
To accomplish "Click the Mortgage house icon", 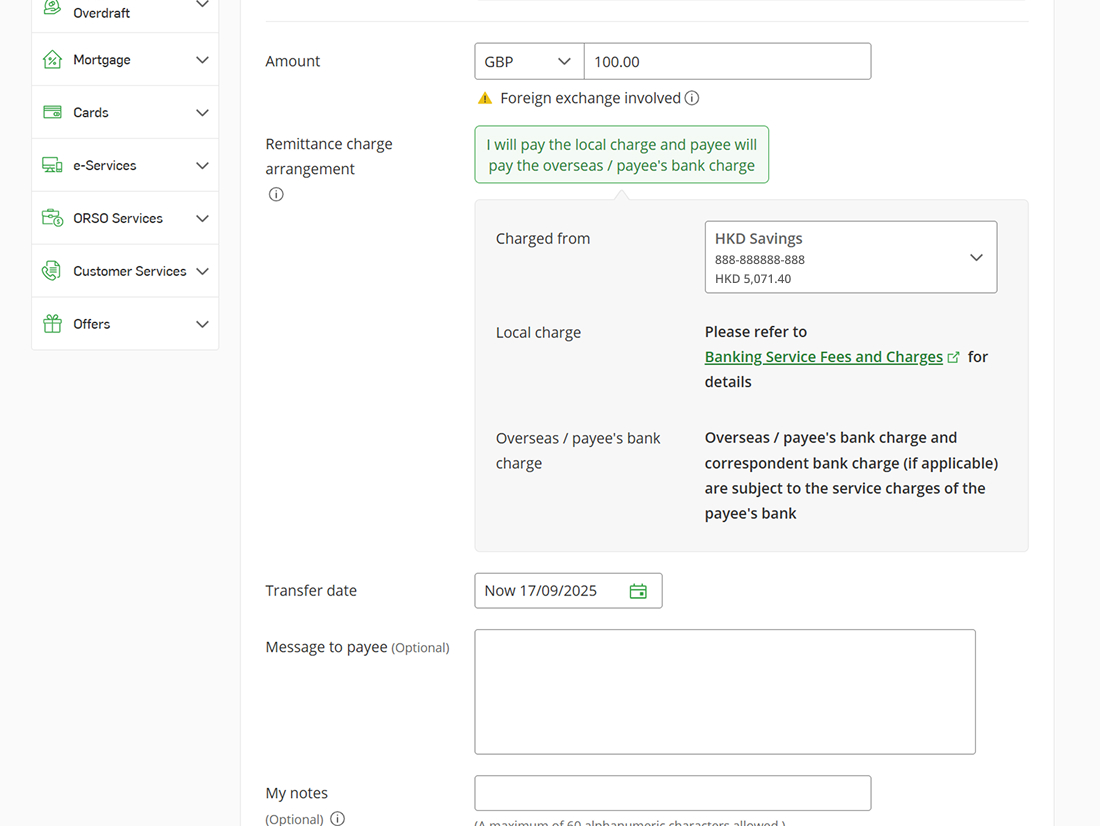I will 52,58.
